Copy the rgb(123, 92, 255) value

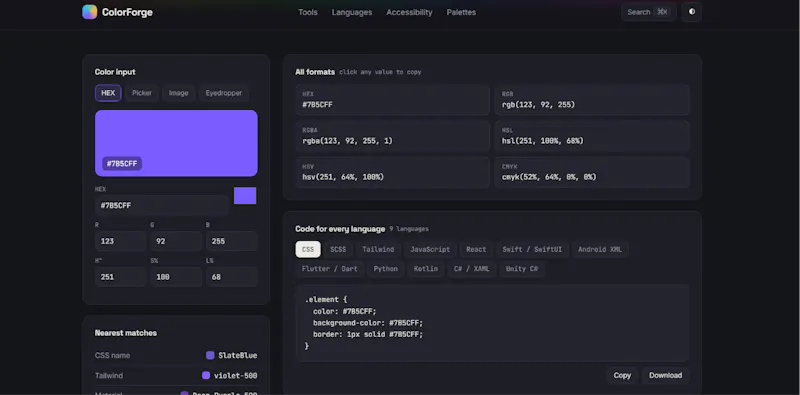[x=592, y=100]
